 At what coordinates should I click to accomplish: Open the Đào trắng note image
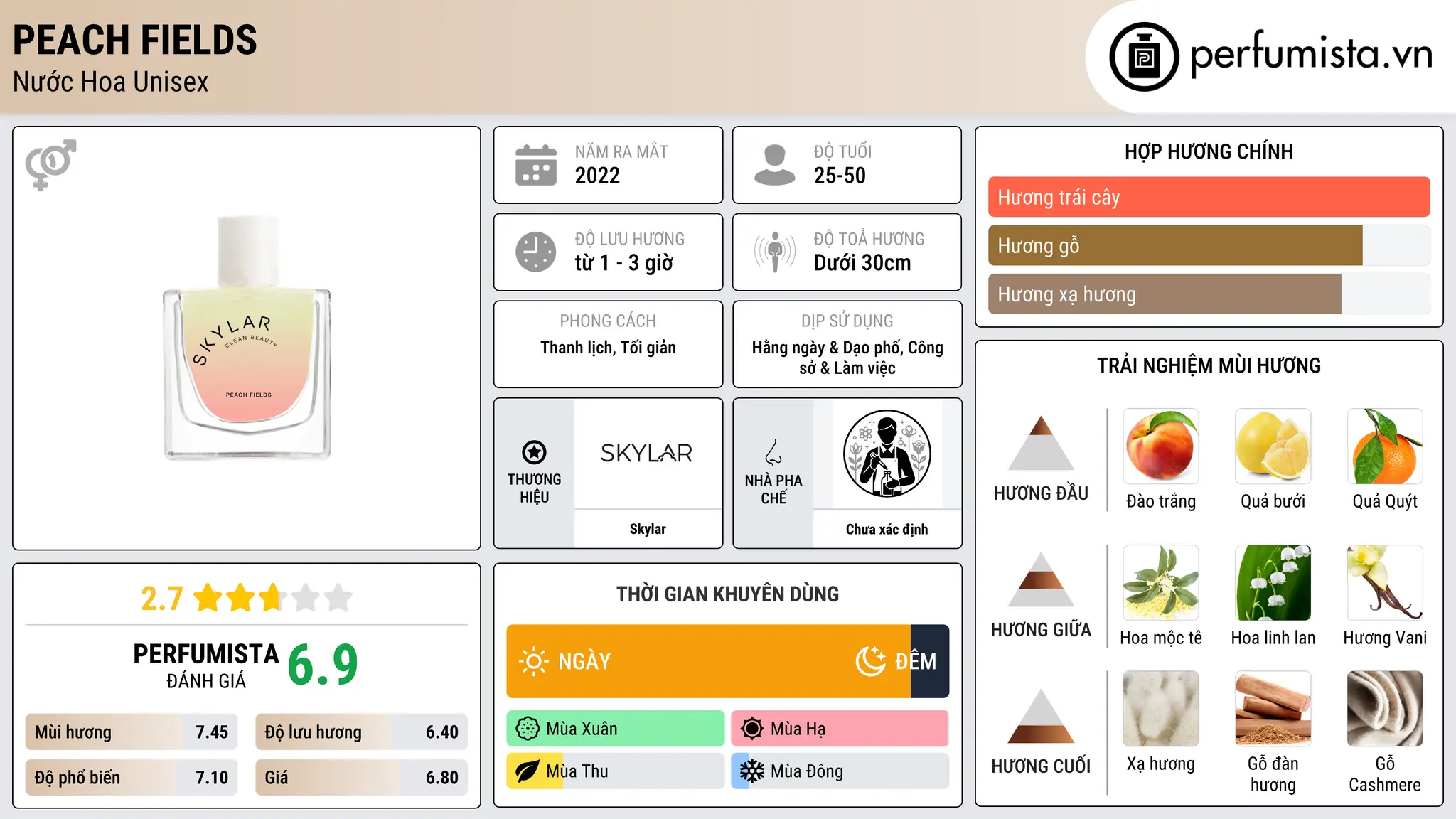pyautogui.click(x=1161, y=446)
